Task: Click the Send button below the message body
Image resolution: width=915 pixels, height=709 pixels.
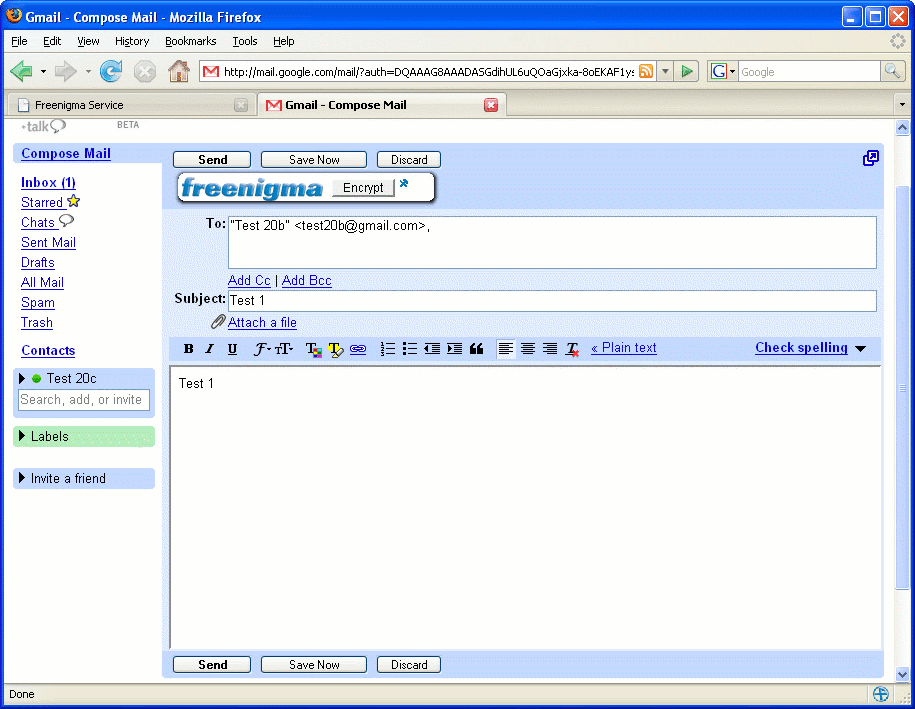Action: [x=212, y=665]
